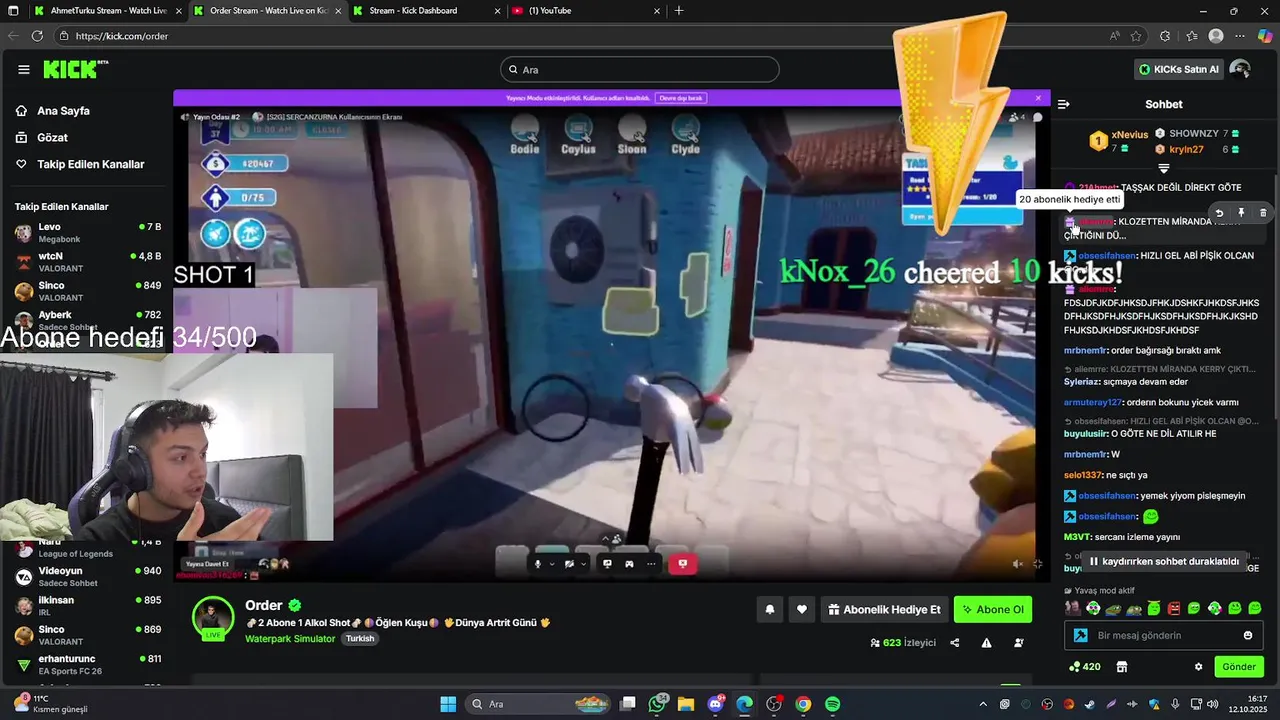1280x720 pixels.
Task: Open a new browser tab
Action: (679, 11)
